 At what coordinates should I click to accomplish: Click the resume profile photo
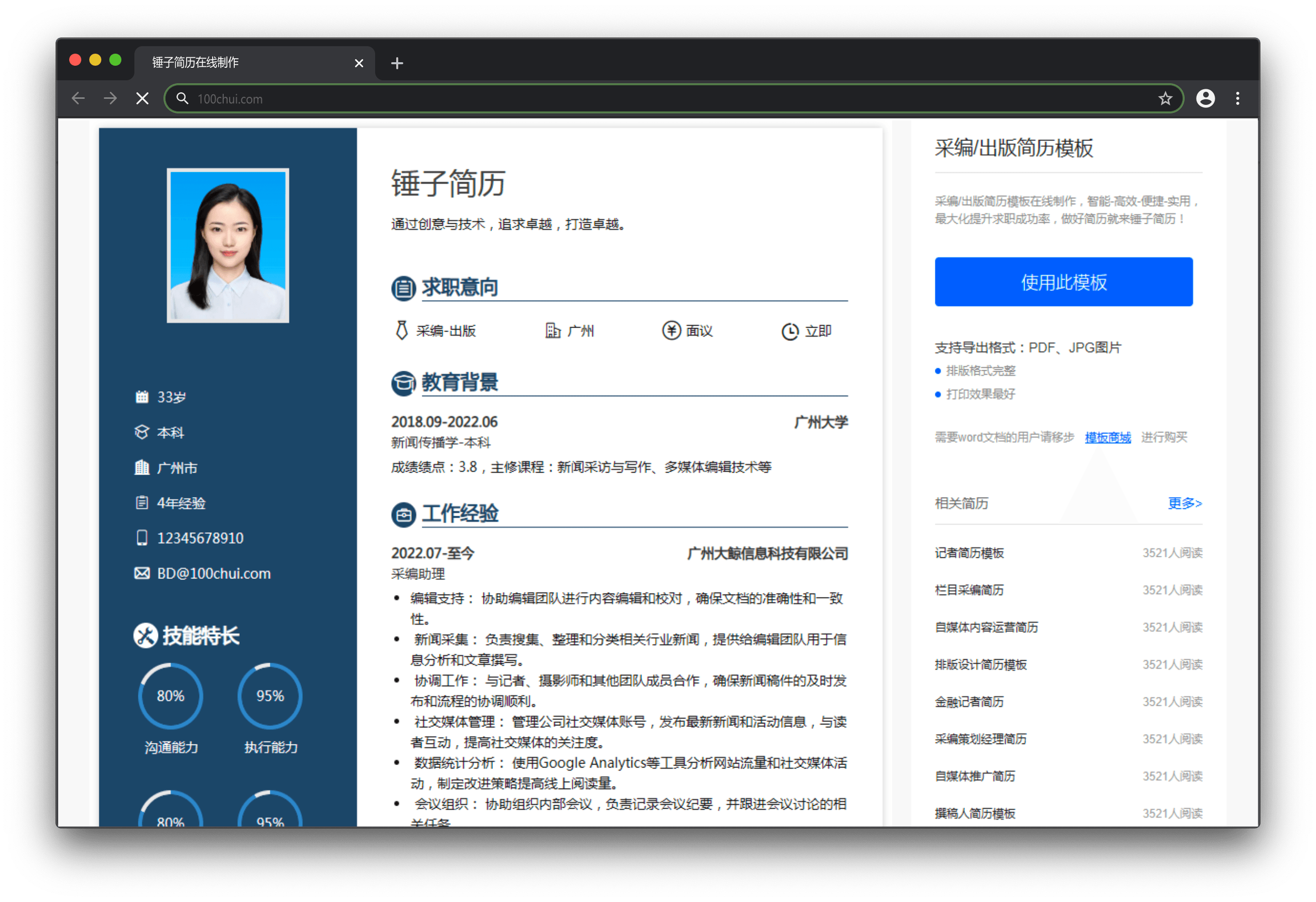[228, 245]
